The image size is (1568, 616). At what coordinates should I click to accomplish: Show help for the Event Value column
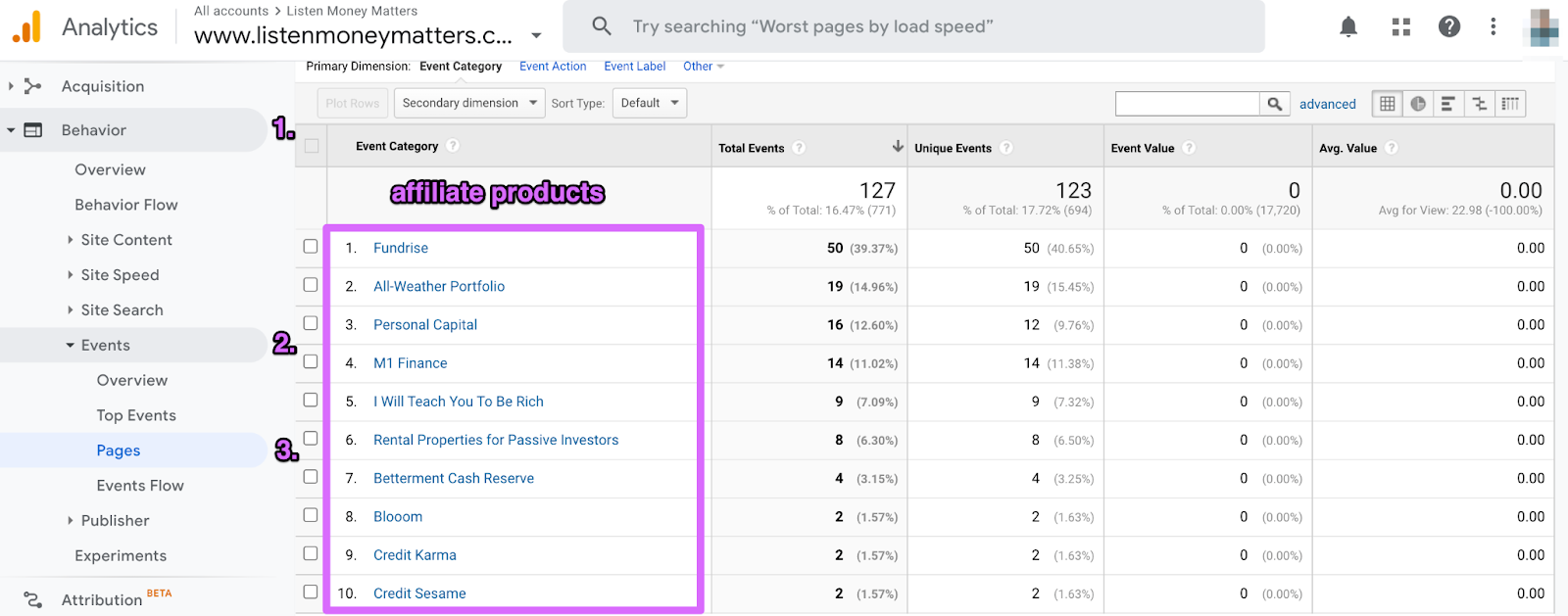1189,148
